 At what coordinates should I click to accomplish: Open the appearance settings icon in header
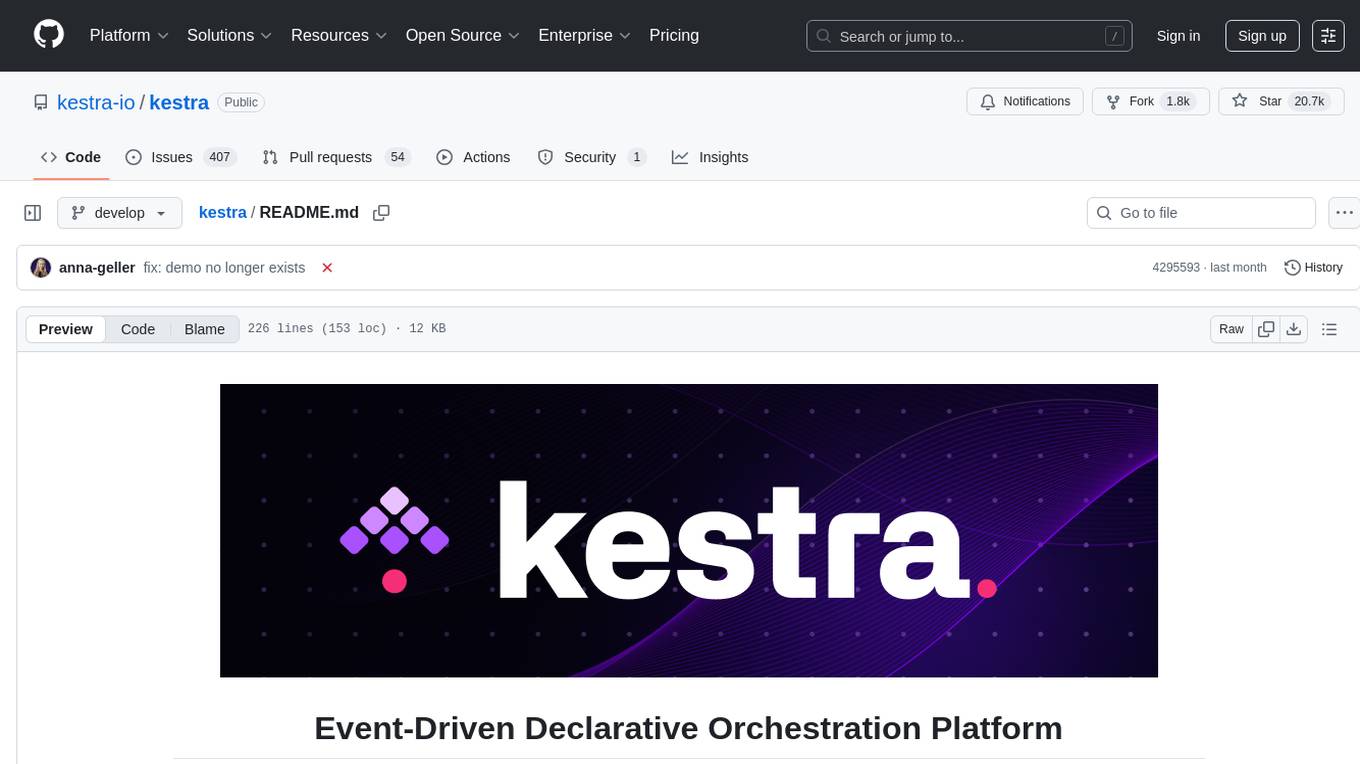click(x=1328, y=36)
